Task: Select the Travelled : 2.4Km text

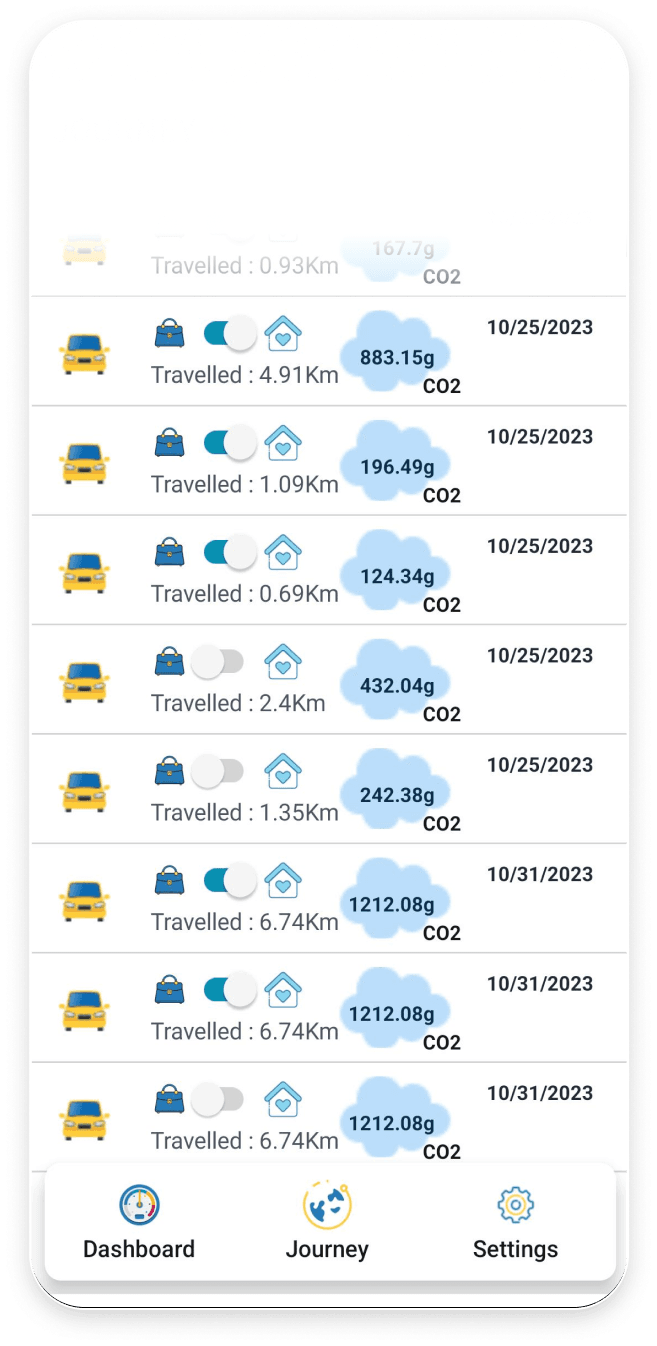Action: click(x=238, y=703)
